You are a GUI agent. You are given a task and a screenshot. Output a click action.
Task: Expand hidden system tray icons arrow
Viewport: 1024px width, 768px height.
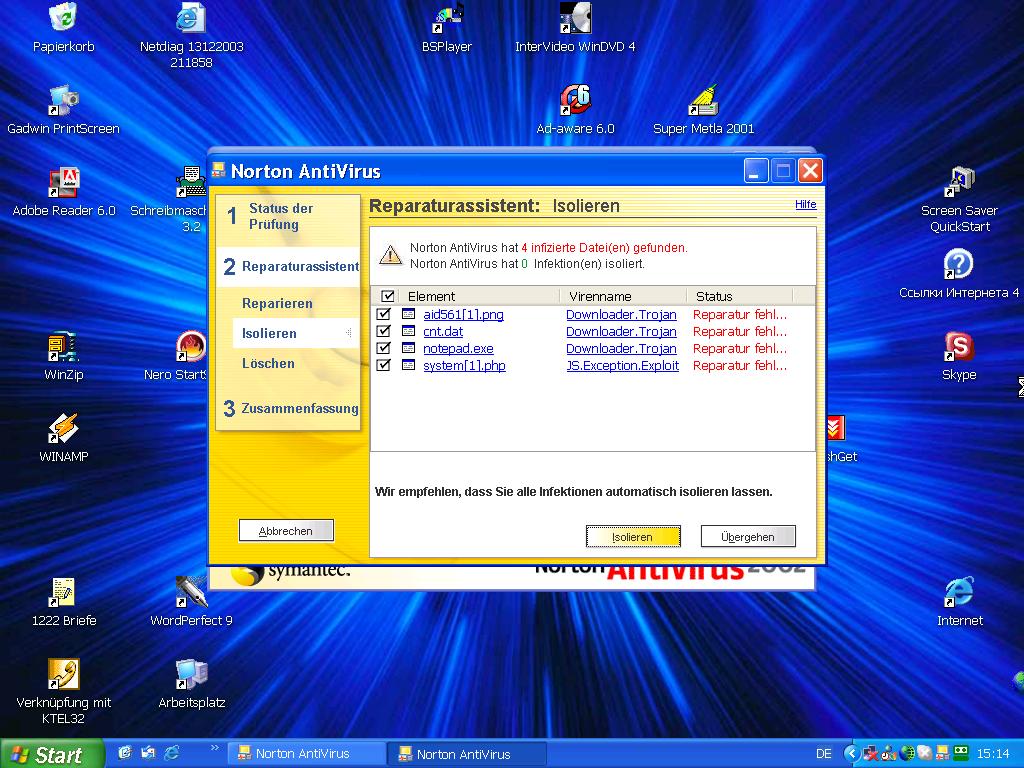click(x=850, y=754)
